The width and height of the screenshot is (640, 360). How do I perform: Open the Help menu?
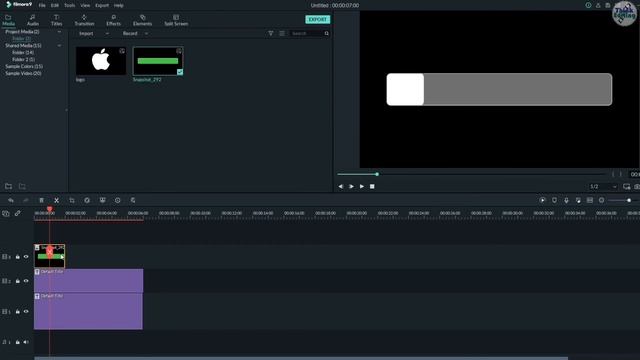coord(119,5)
